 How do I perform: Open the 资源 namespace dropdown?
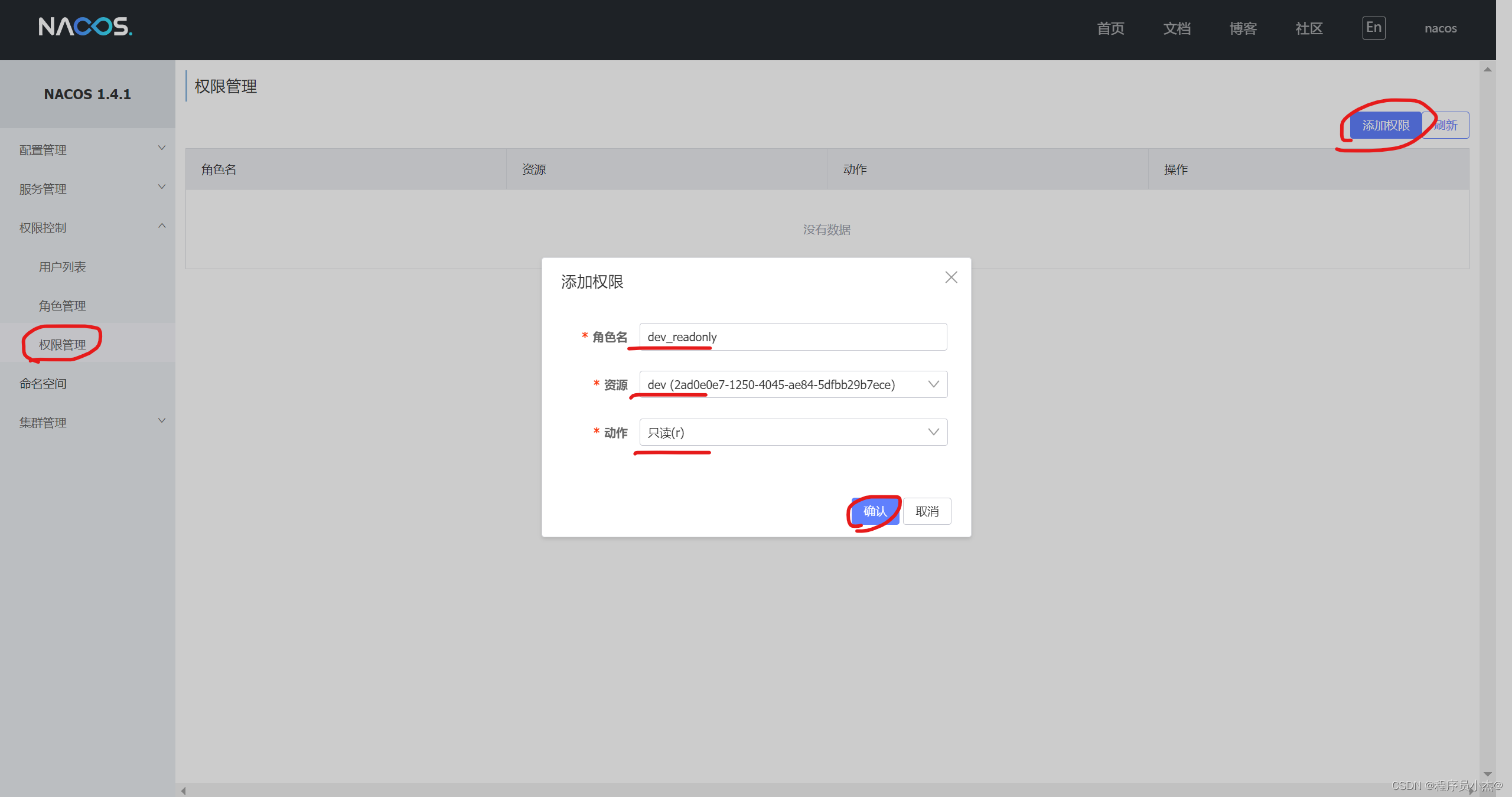point(793,384)
